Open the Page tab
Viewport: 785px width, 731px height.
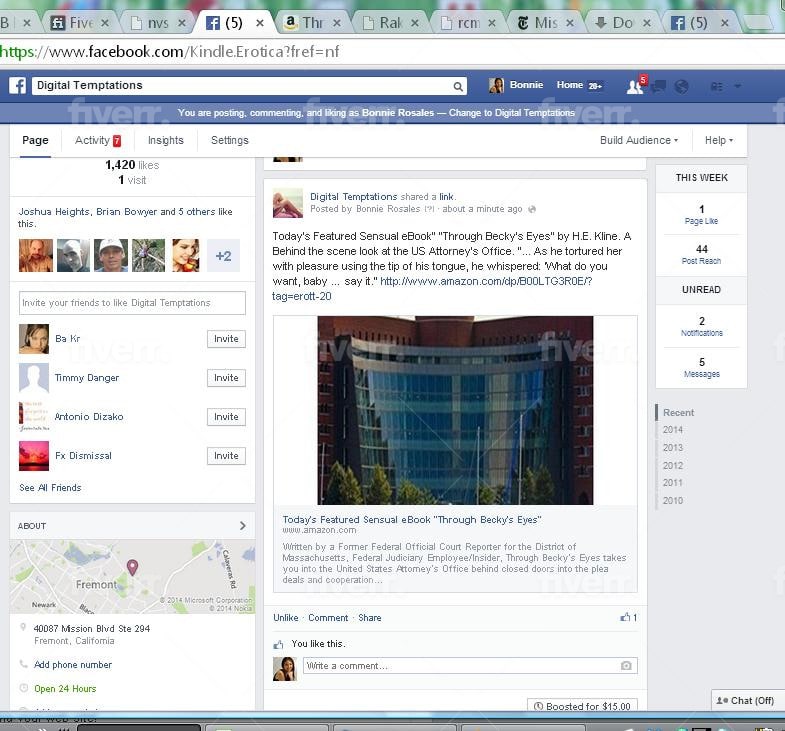pyautogui.click(x=35, y=140)
